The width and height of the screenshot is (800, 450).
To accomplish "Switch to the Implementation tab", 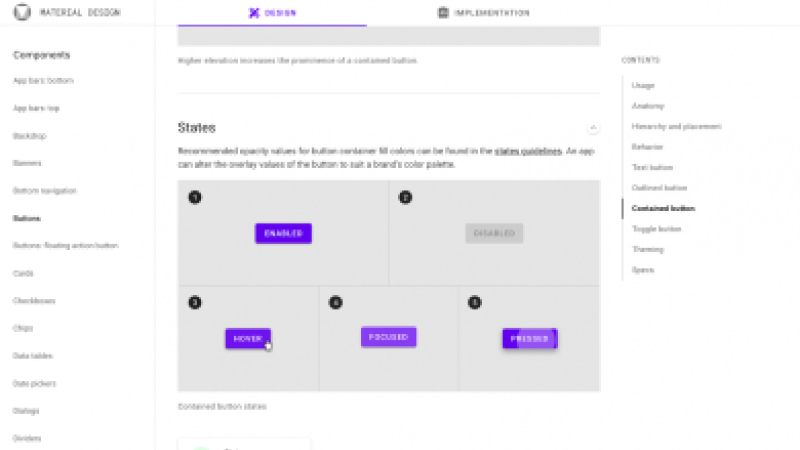I will click(484, 13).
